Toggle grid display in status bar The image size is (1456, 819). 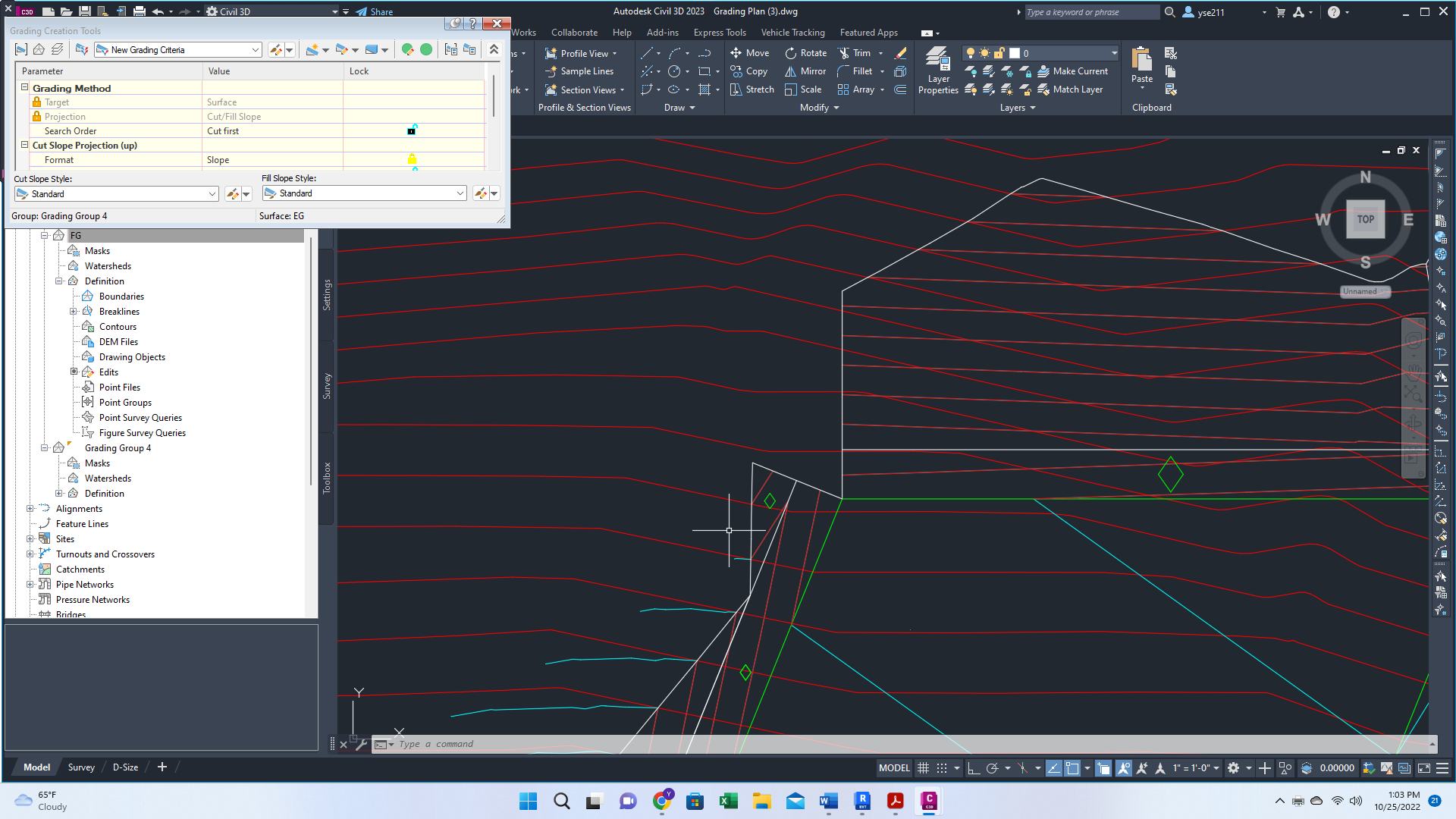tap(923, 767)
